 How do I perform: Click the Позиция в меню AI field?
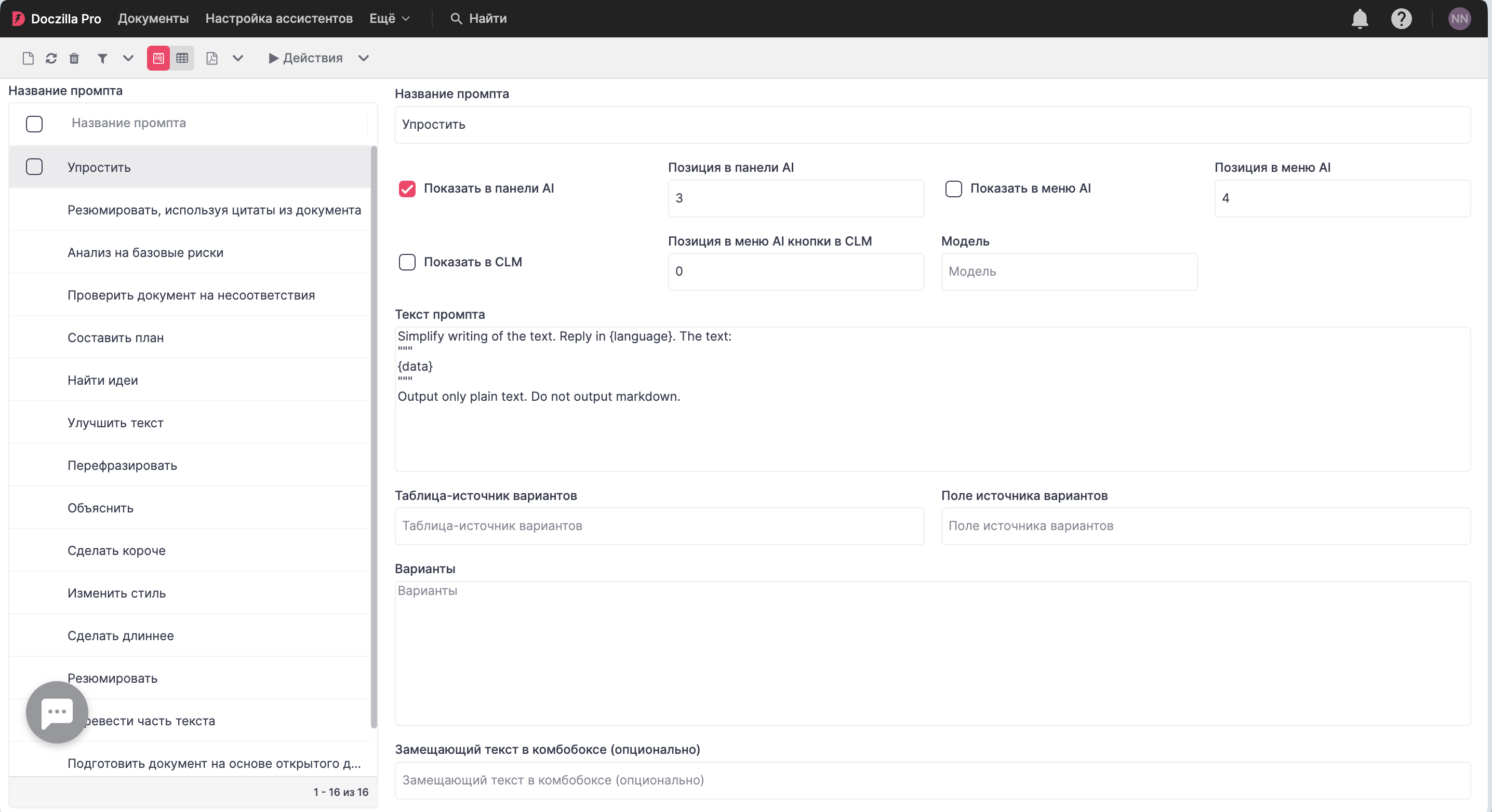[1342, 198]
